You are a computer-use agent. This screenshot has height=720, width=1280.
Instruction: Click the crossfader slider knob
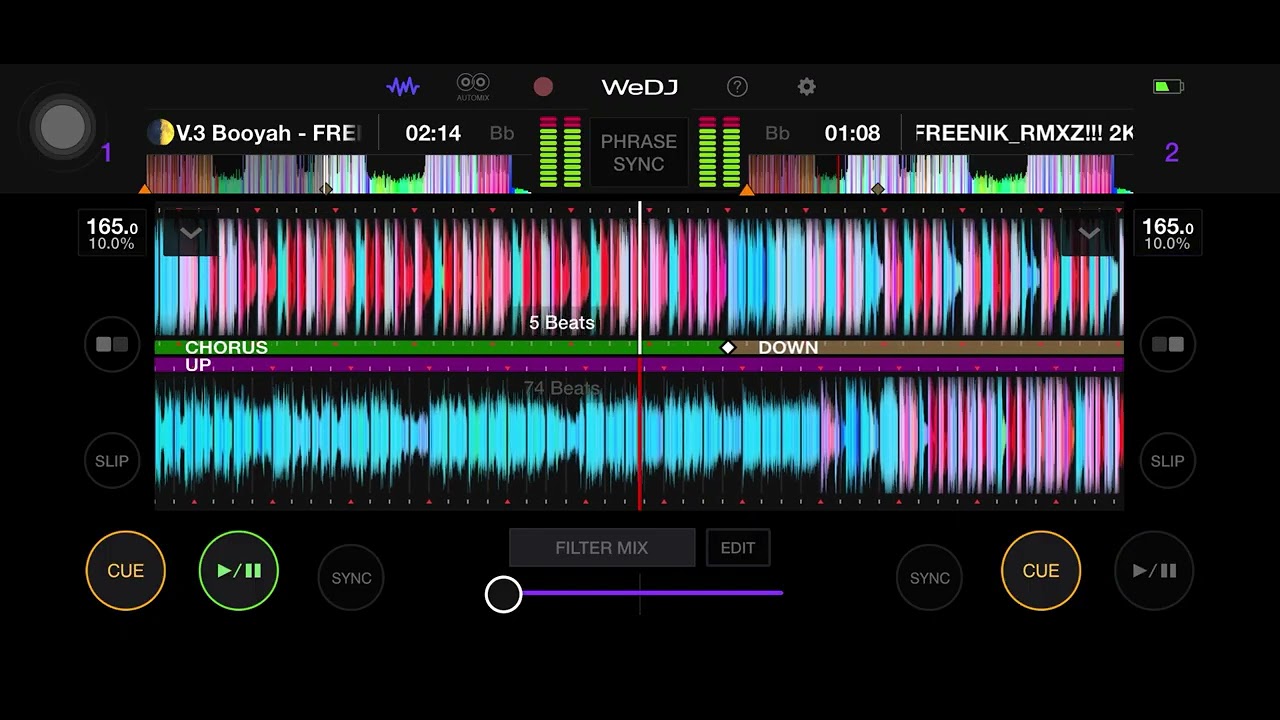[503, 594]
